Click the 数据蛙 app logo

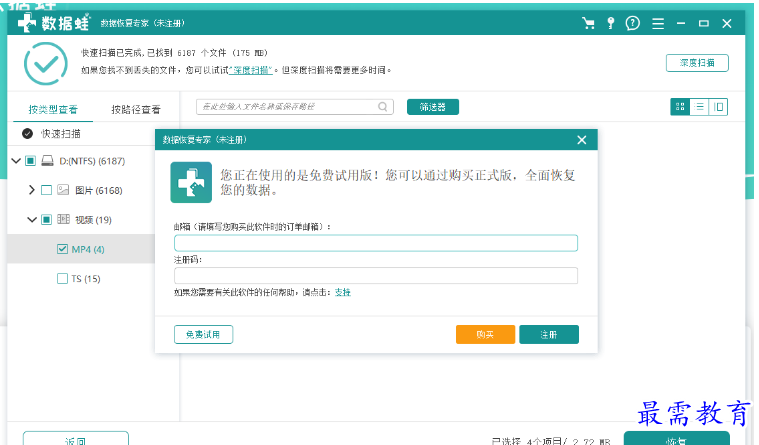(53, 23)
